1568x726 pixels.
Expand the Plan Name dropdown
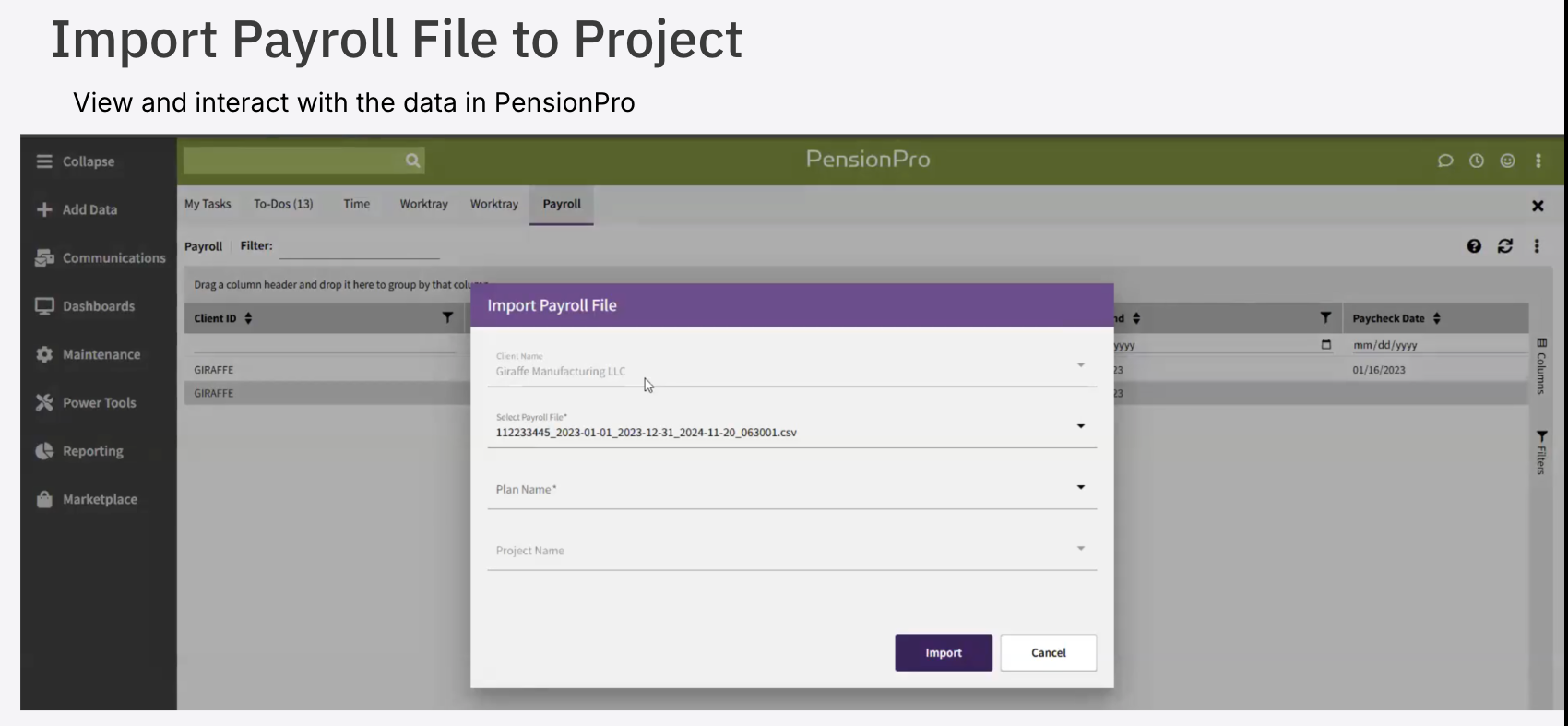(x=1081, y=487)
